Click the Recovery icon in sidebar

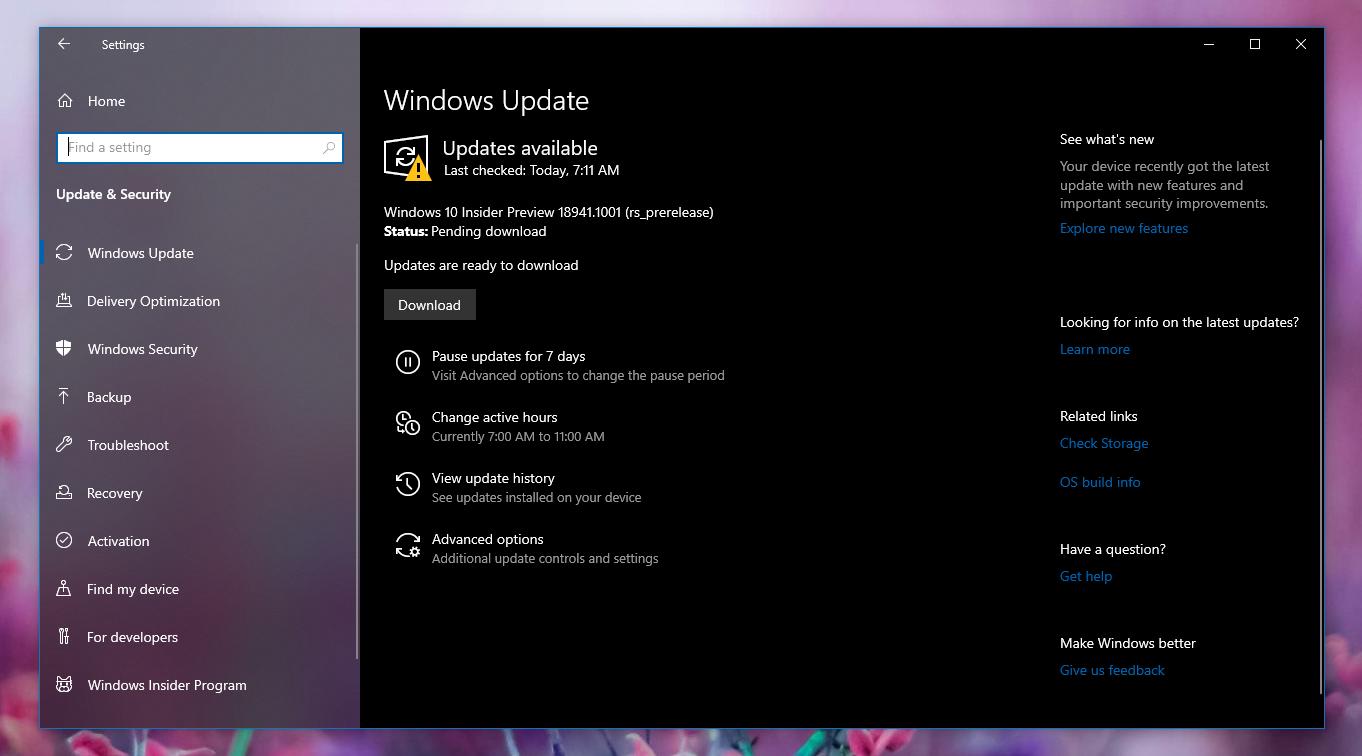pos(65,493)
